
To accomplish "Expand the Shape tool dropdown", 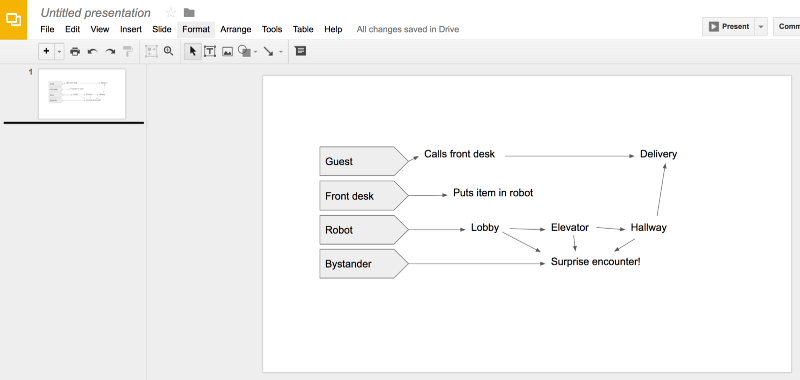I will click(x=256, y=52).
